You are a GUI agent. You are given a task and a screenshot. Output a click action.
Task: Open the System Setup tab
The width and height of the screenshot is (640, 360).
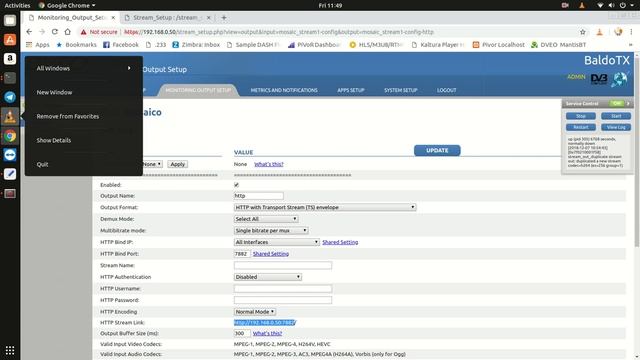tap(400, 90)
